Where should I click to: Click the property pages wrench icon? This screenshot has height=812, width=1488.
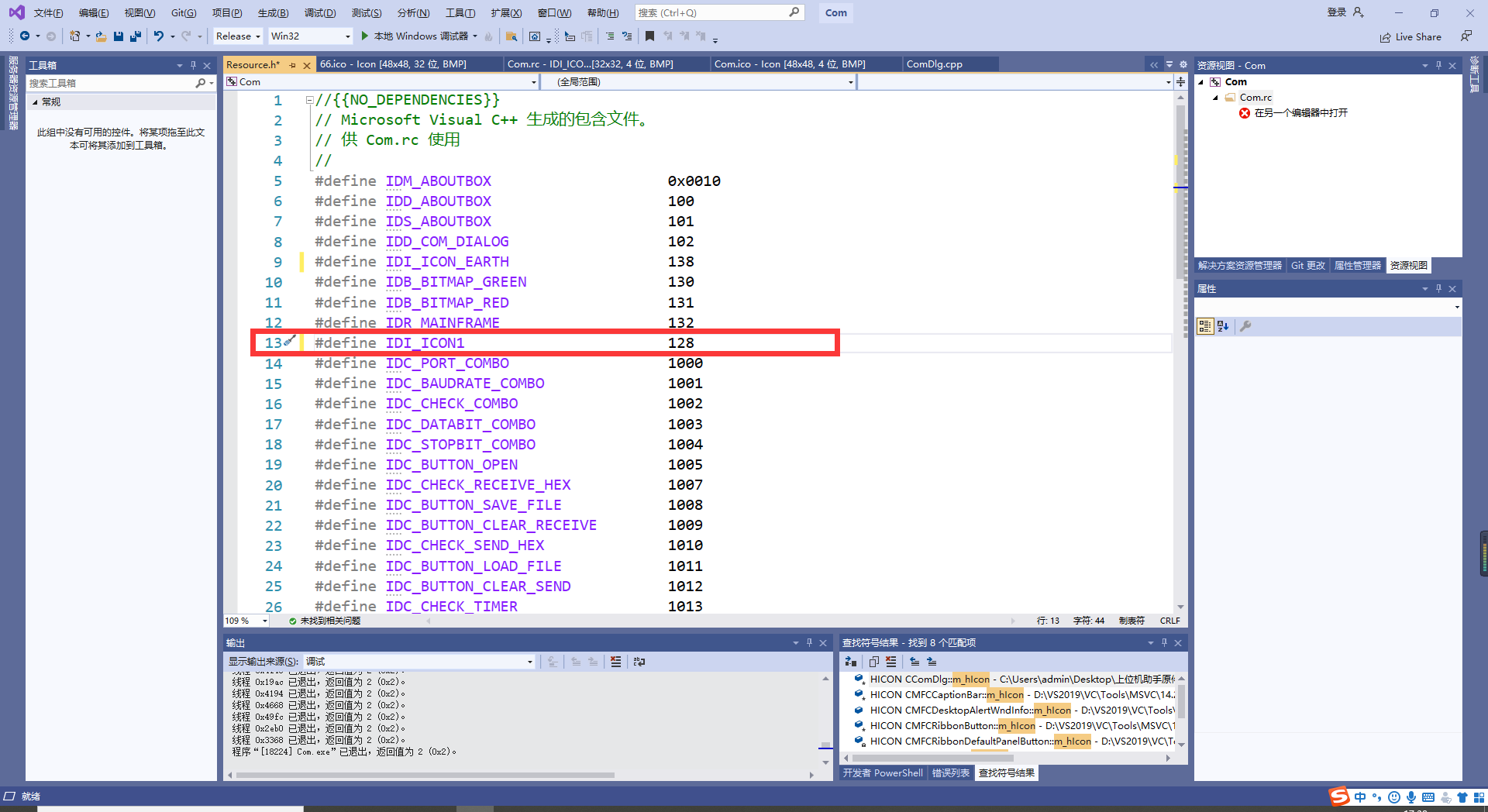[1245, 326]
